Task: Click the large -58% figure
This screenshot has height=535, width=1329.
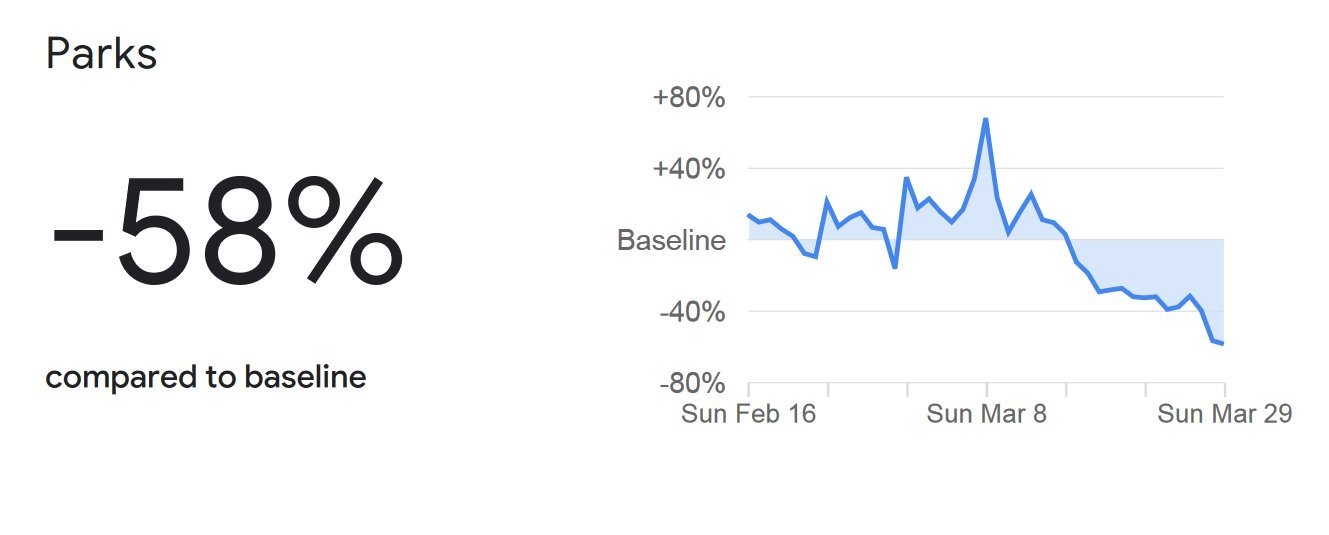Action: click(x=227, y=232)
